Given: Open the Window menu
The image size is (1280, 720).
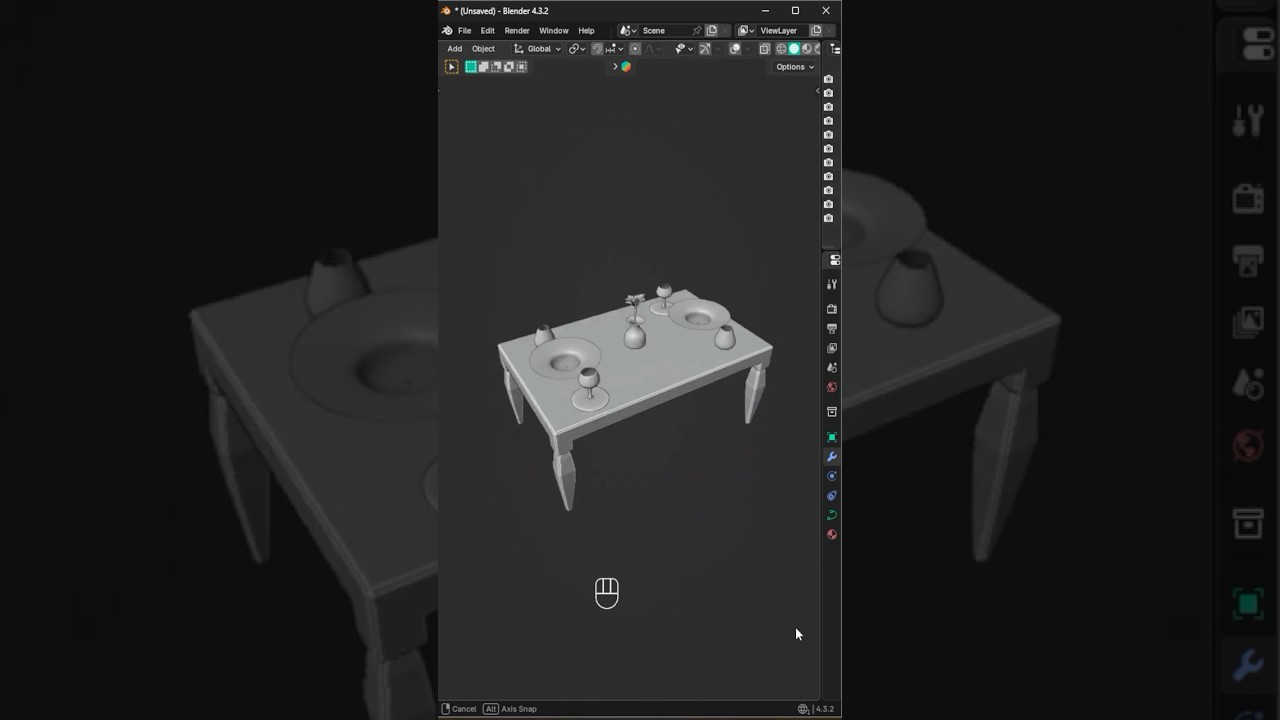Looking at the screenshot, I should 553,31.
